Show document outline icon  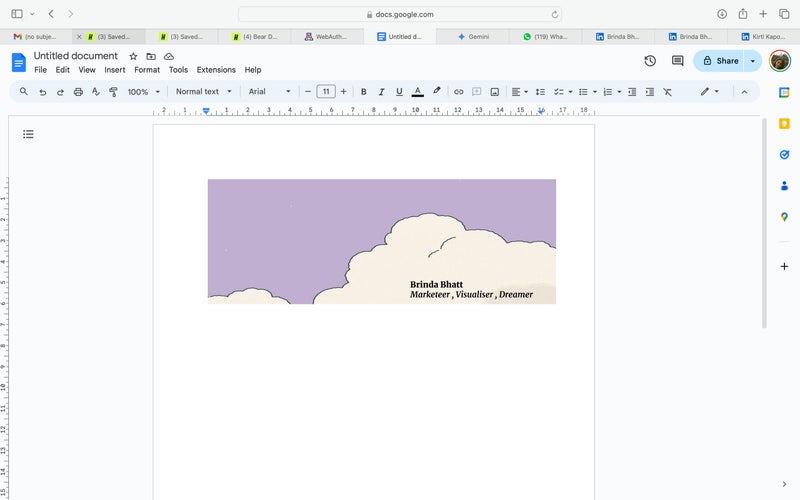click(28, 134)
